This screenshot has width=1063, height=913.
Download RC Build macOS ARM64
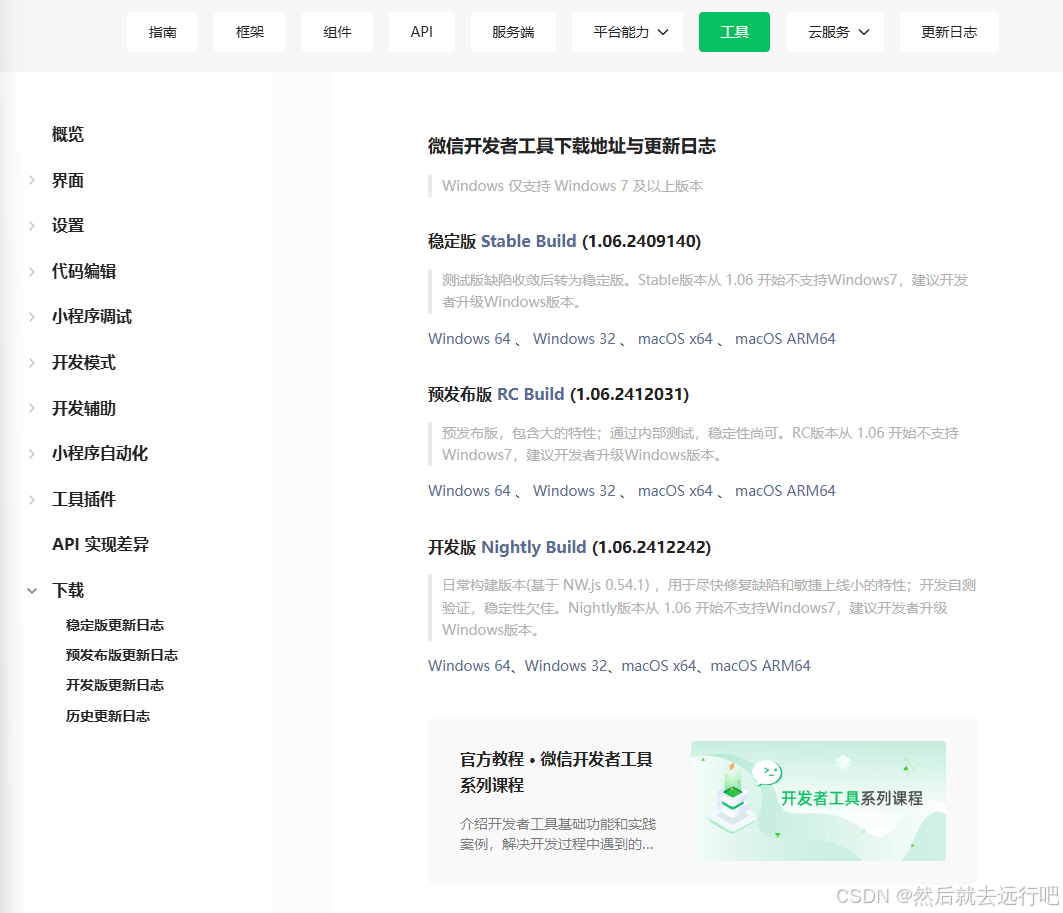click(785, 491)
